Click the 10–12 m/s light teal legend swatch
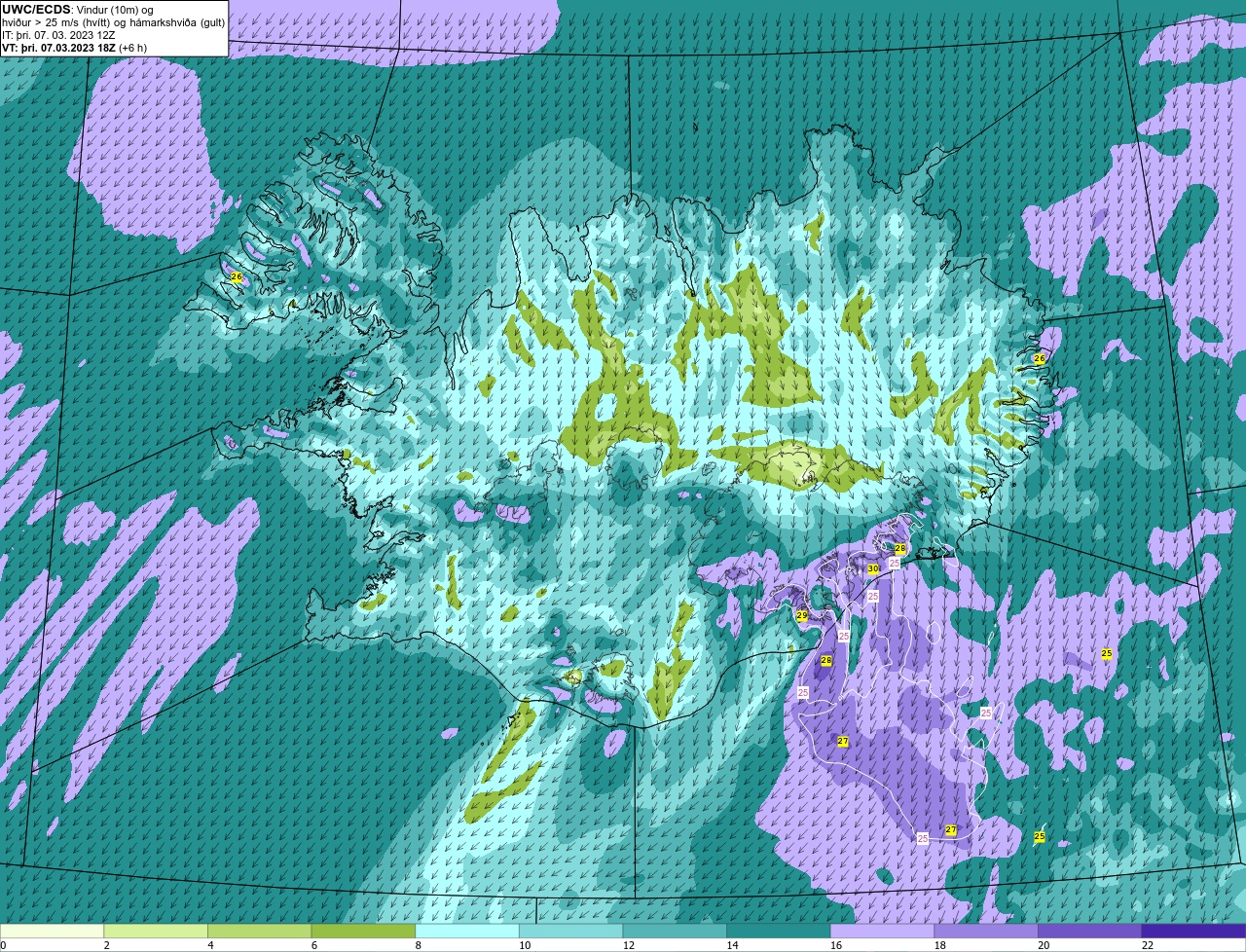Viewport: 1246px width, 952px height. pyautogui.click(x=571, y=931)
